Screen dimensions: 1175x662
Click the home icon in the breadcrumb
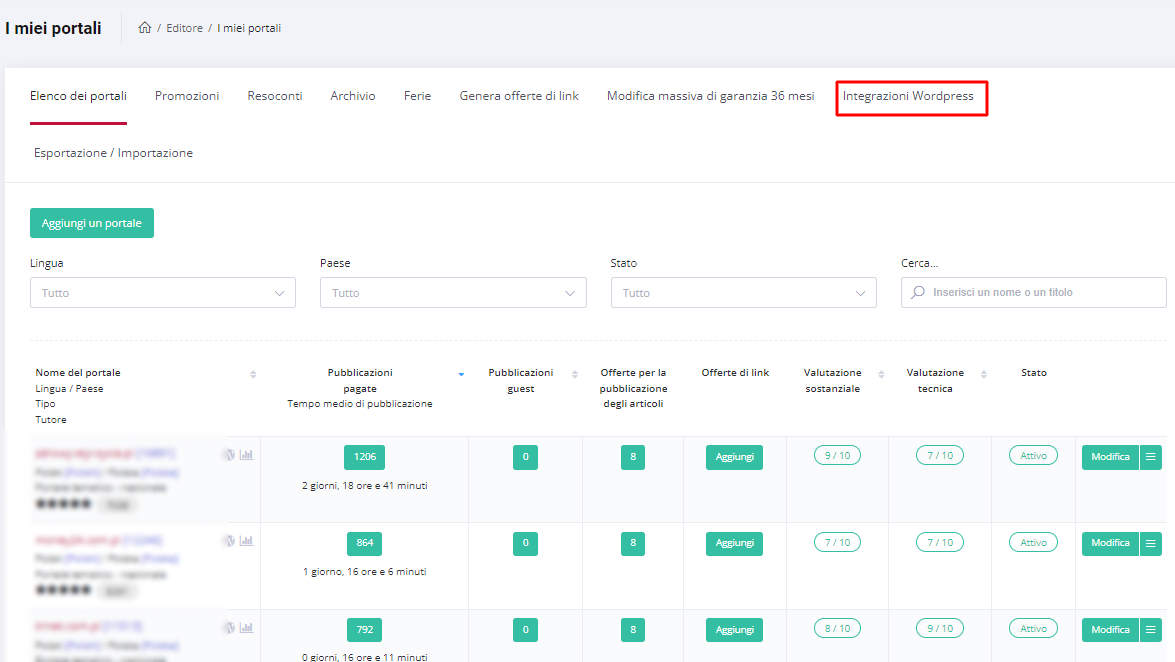(145, 28)
